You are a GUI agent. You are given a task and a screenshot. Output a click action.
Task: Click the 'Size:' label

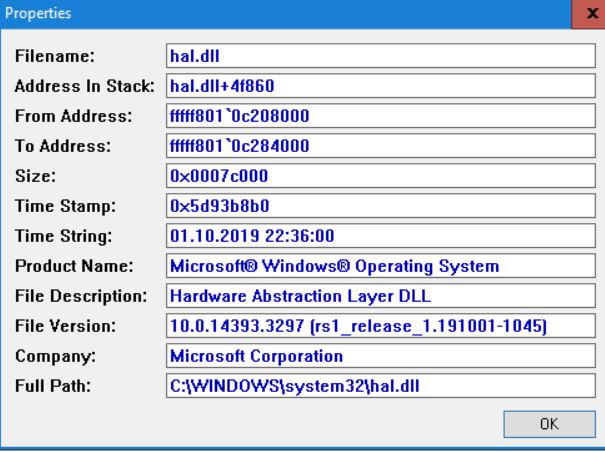click(35, 176)
